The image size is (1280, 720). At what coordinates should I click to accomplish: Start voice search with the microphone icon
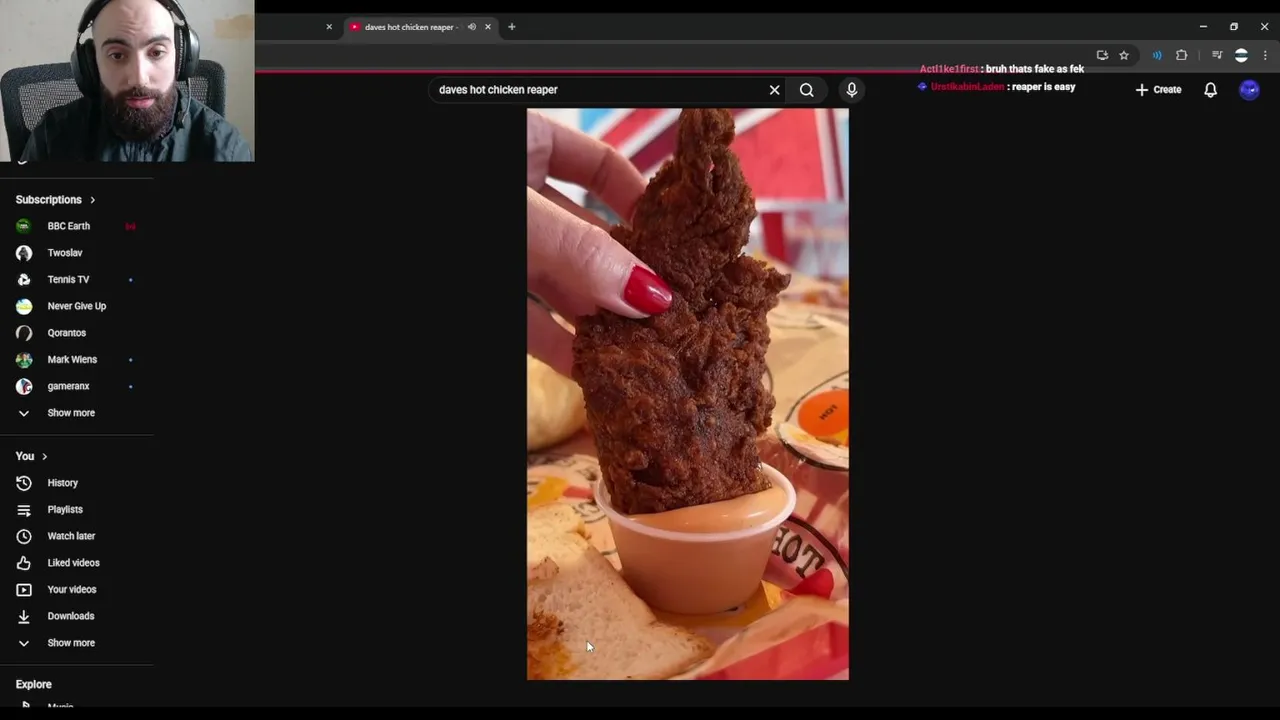tap(852, 90)
